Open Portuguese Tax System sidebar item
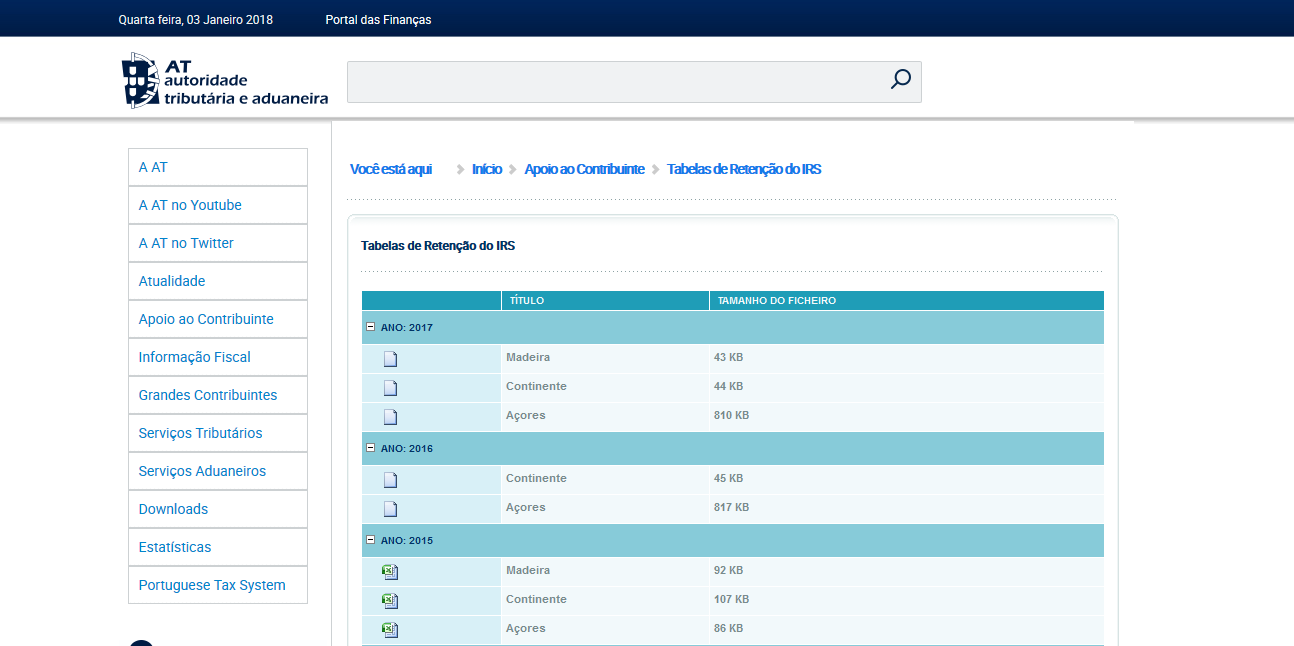This screenshot has width=1294, height=646. coord(212,585)
